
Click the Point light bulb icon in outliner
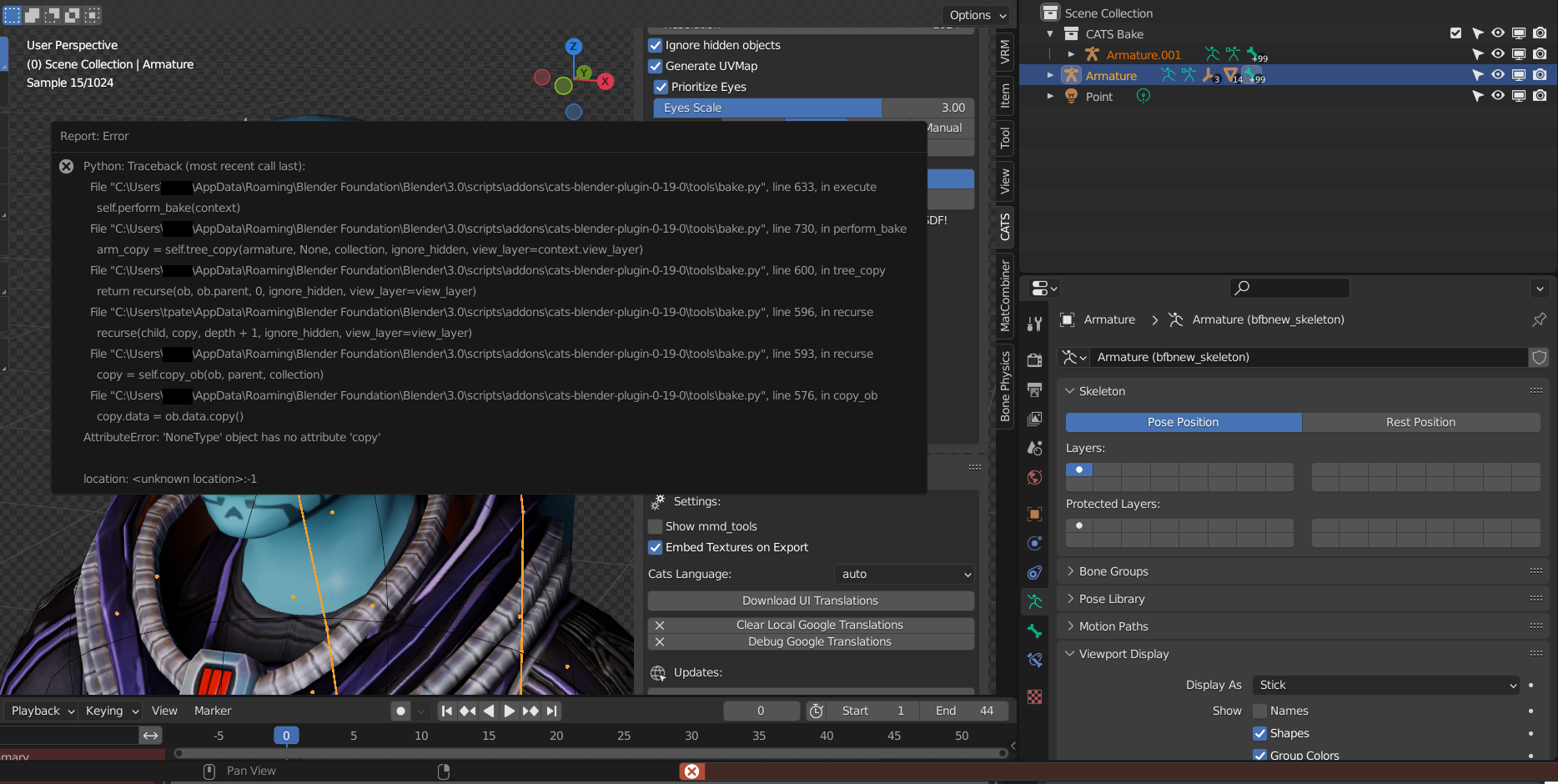[1072, 96]
